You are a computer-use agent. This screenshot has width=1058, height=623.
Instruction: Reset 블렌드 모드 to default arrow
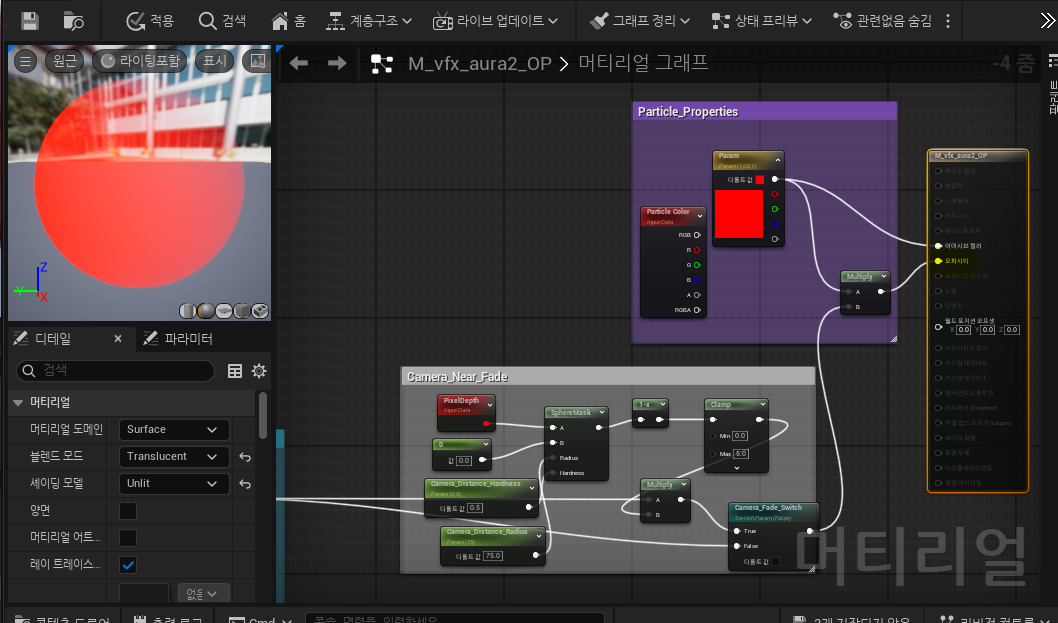[245, 457]
